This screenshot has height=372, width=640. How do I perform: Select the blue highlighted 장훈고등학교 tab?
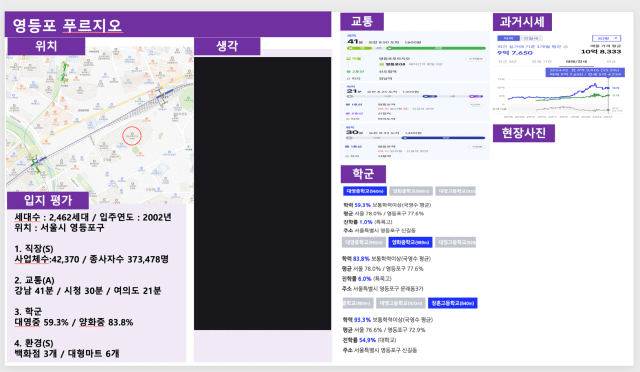452,303
